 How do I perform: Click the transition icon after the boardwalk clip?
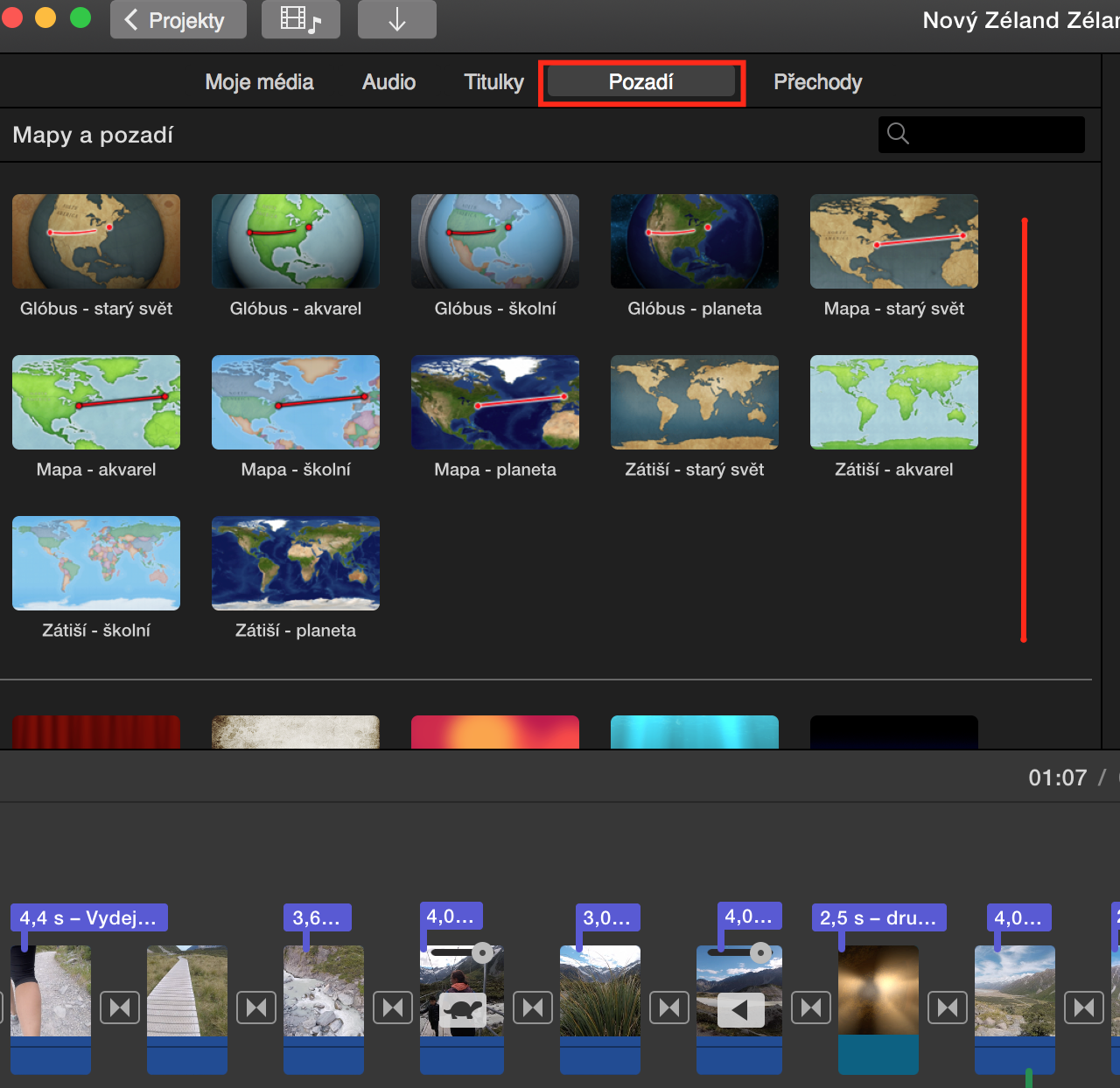tap(255, 1008)
